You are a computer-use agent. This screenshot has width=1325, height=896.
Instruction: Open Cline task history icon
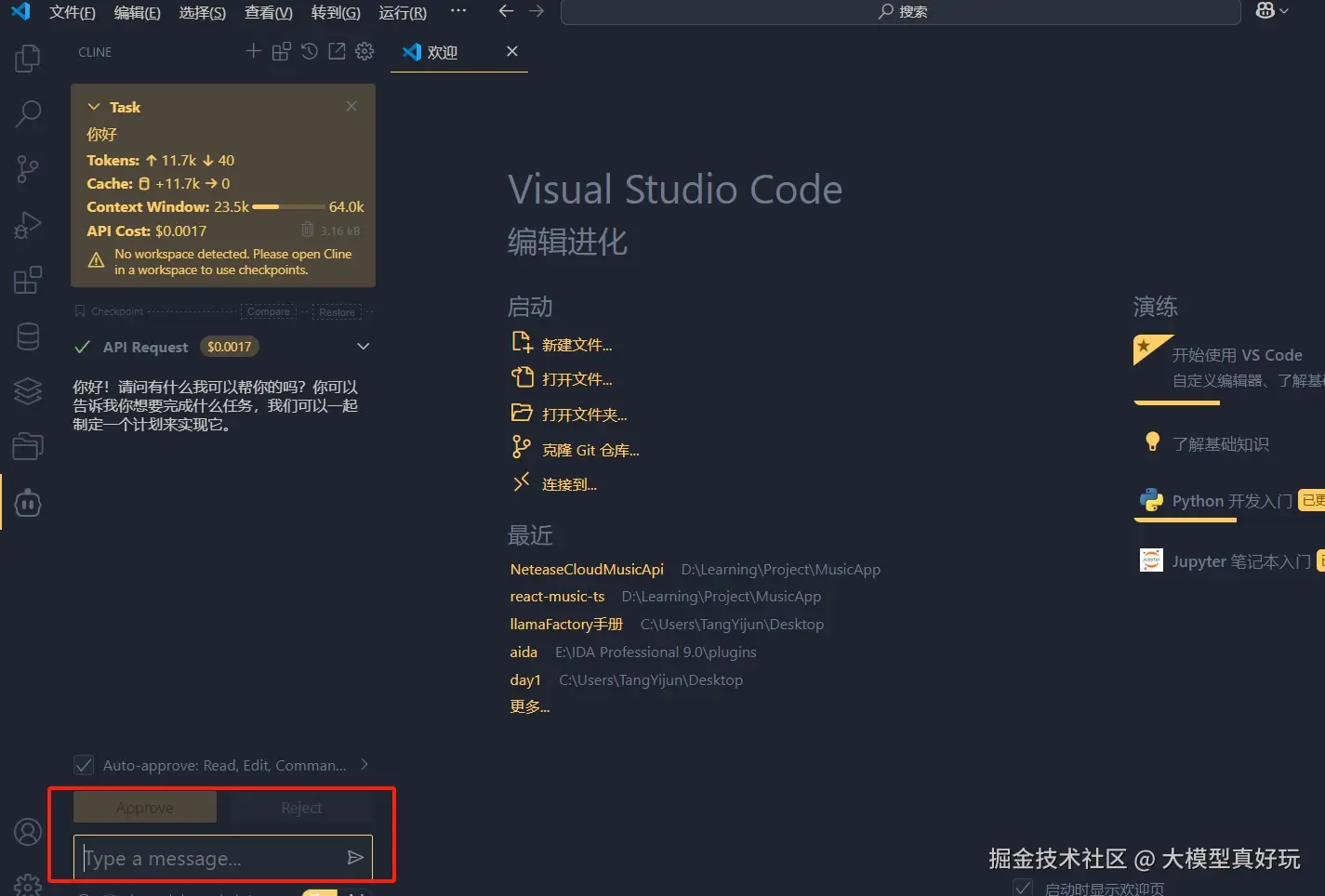pyautogui.click(x=310, y=51)
